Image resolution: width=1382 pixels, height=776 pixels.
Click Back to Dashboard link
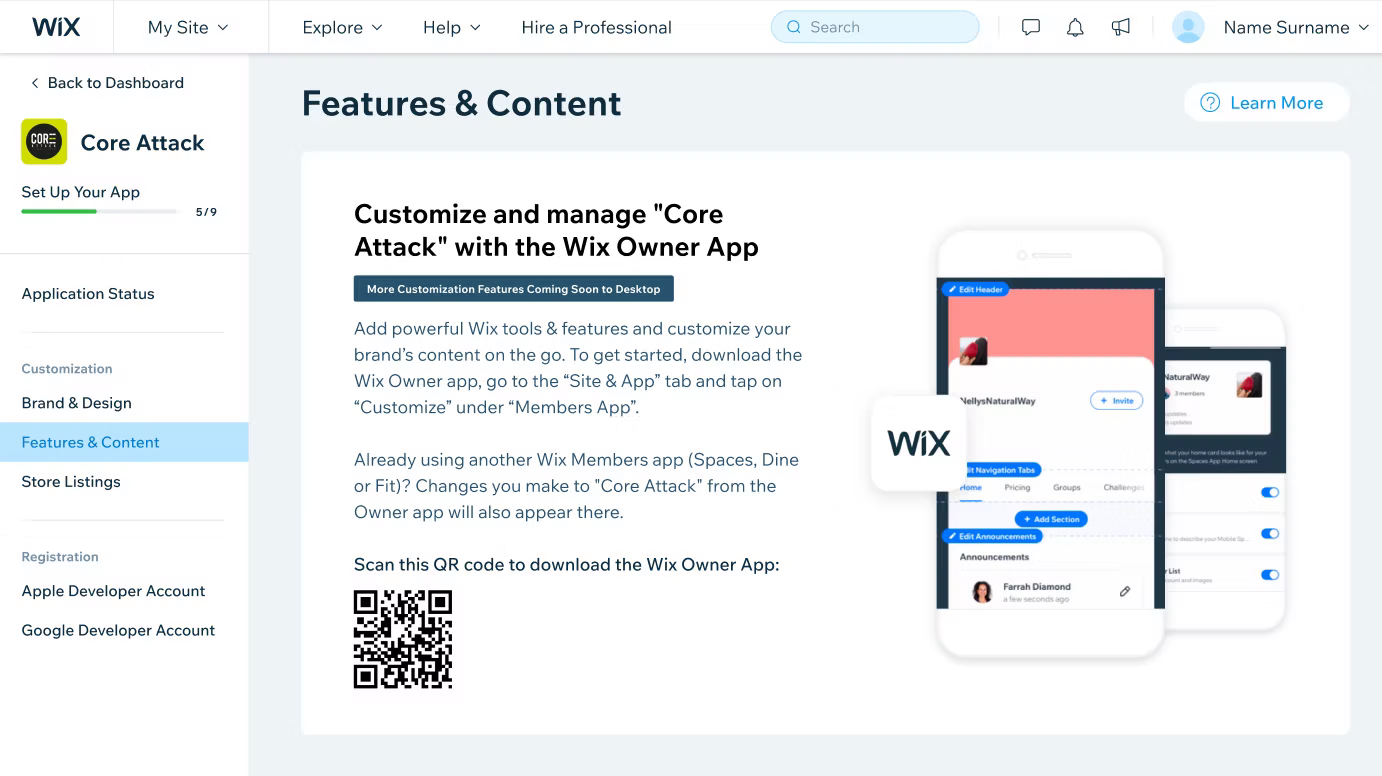point(116,83)
